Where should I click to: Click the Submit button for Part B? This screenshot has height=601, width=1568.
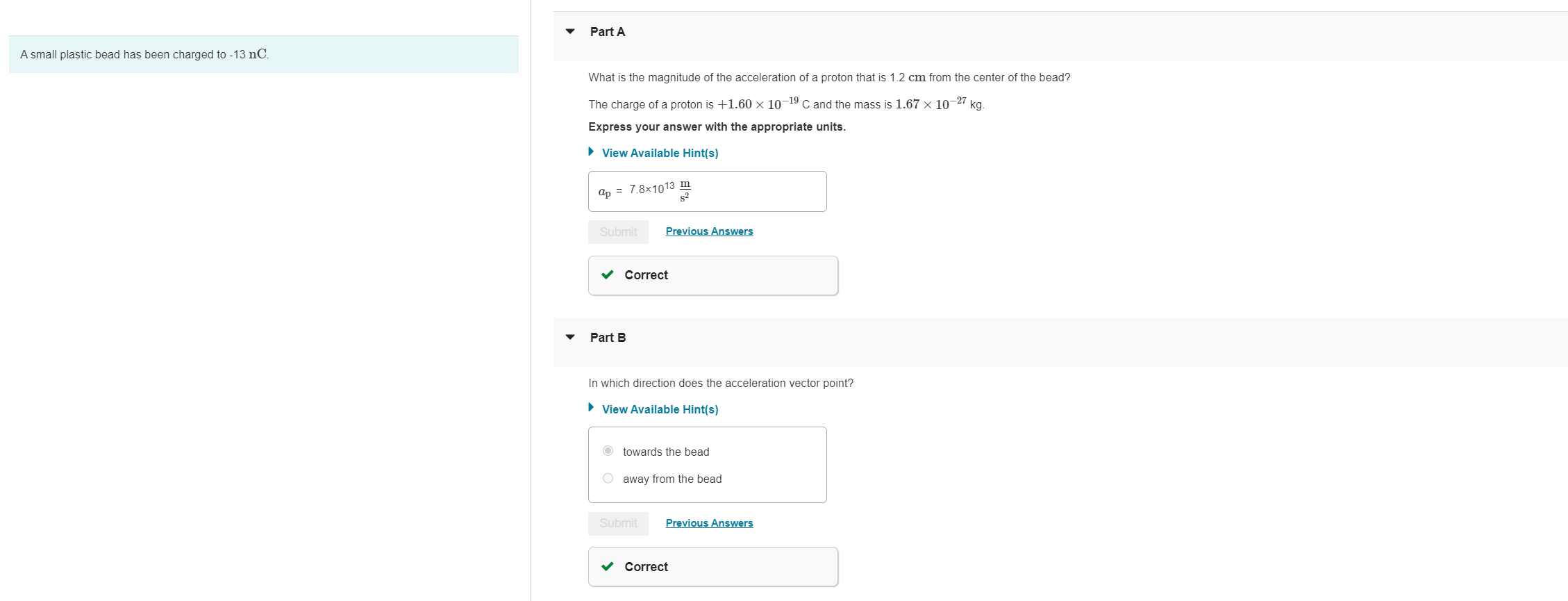(617, 523)
